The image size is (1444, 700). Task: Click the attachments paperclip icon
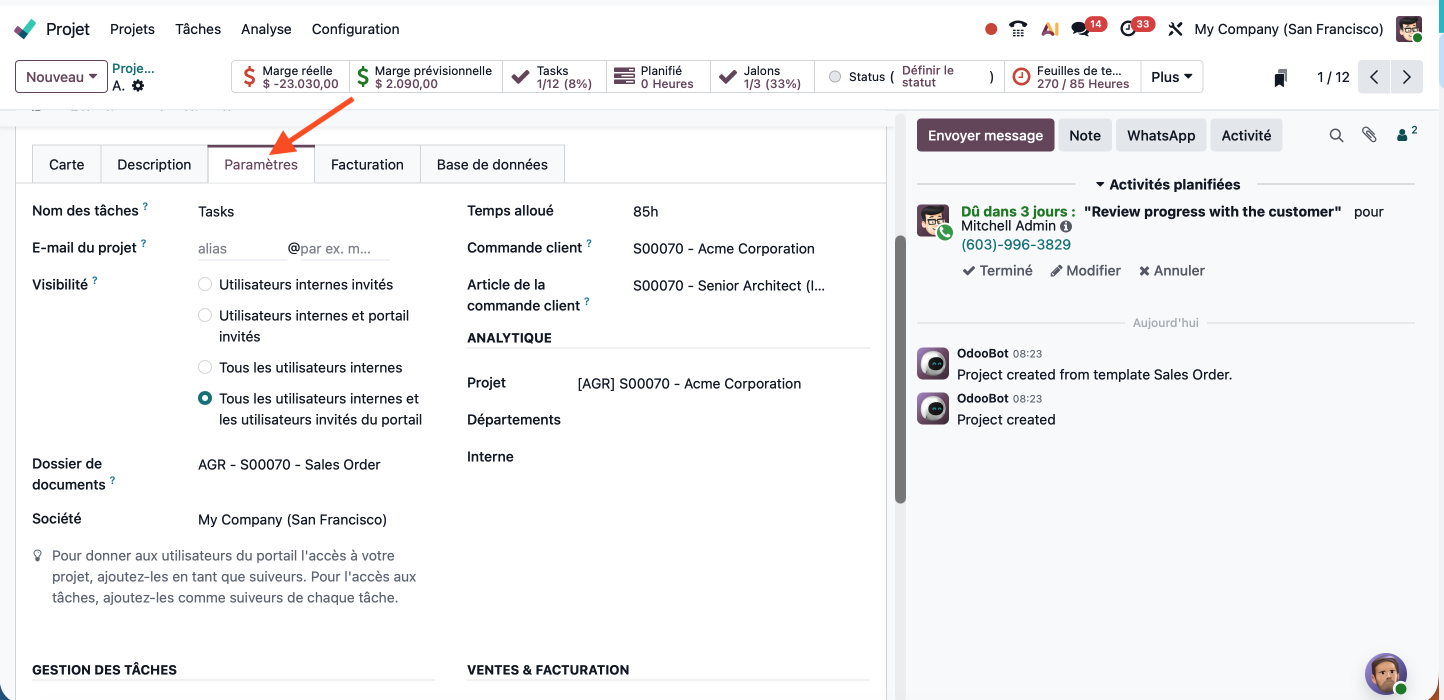[x=1369, y=135]
